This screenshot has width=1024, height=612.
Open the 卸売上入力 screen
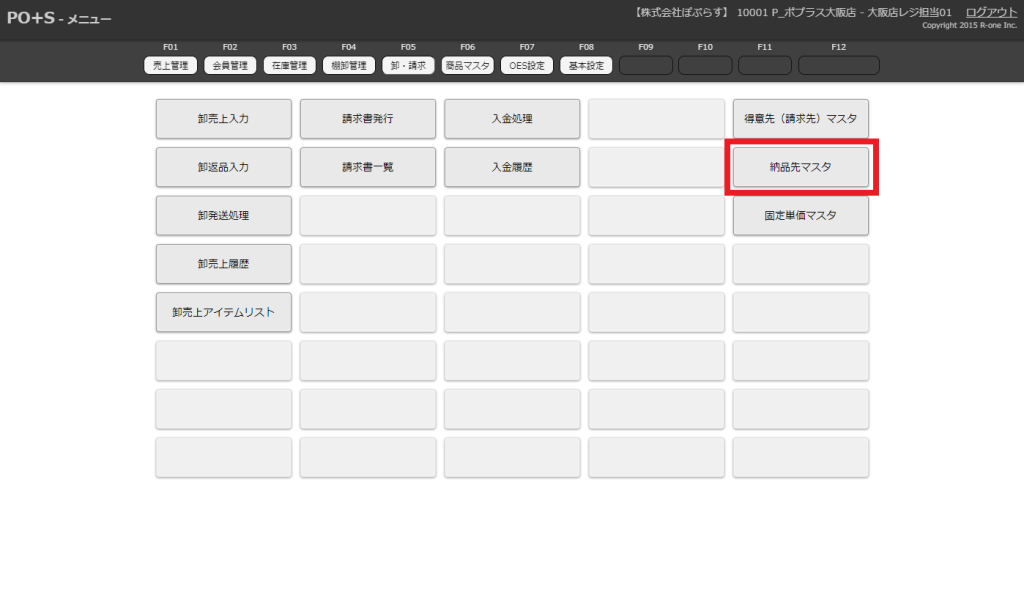coord(224,119)
